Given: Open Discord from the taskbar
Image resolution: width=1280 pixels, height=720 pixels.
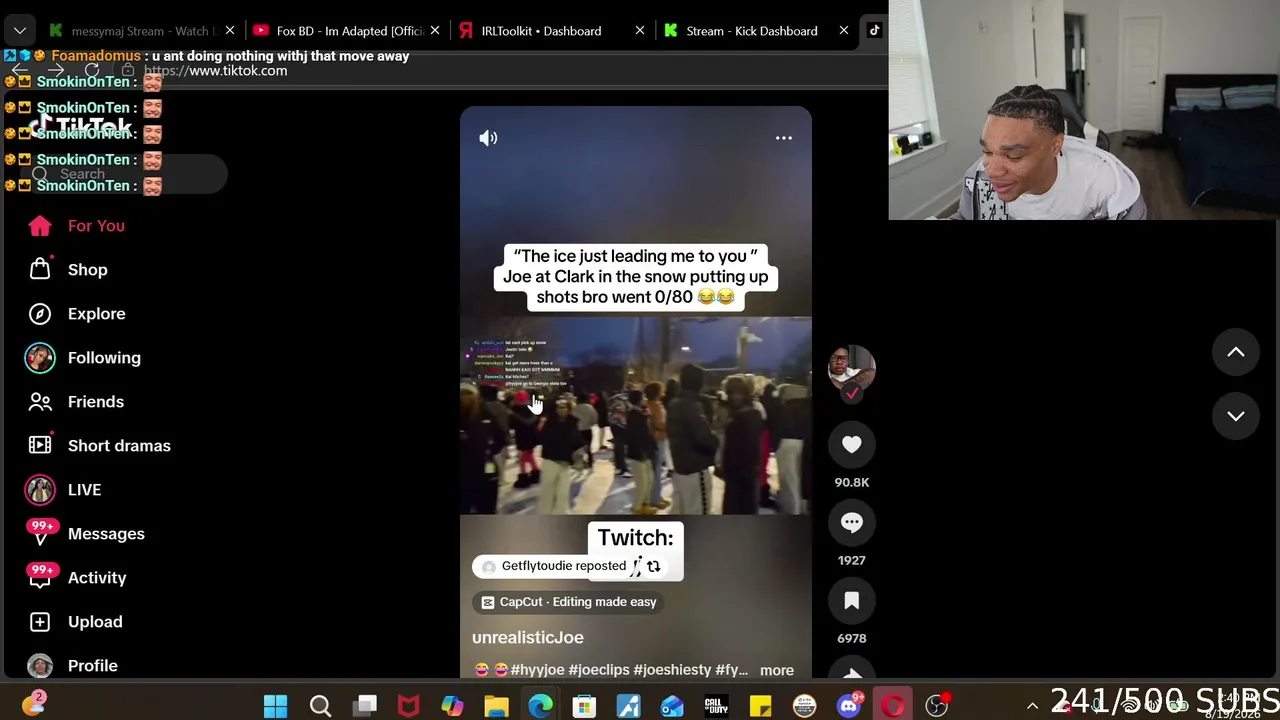Looking at the screenshot, I should pyautogui.click(x=848, y=706).
